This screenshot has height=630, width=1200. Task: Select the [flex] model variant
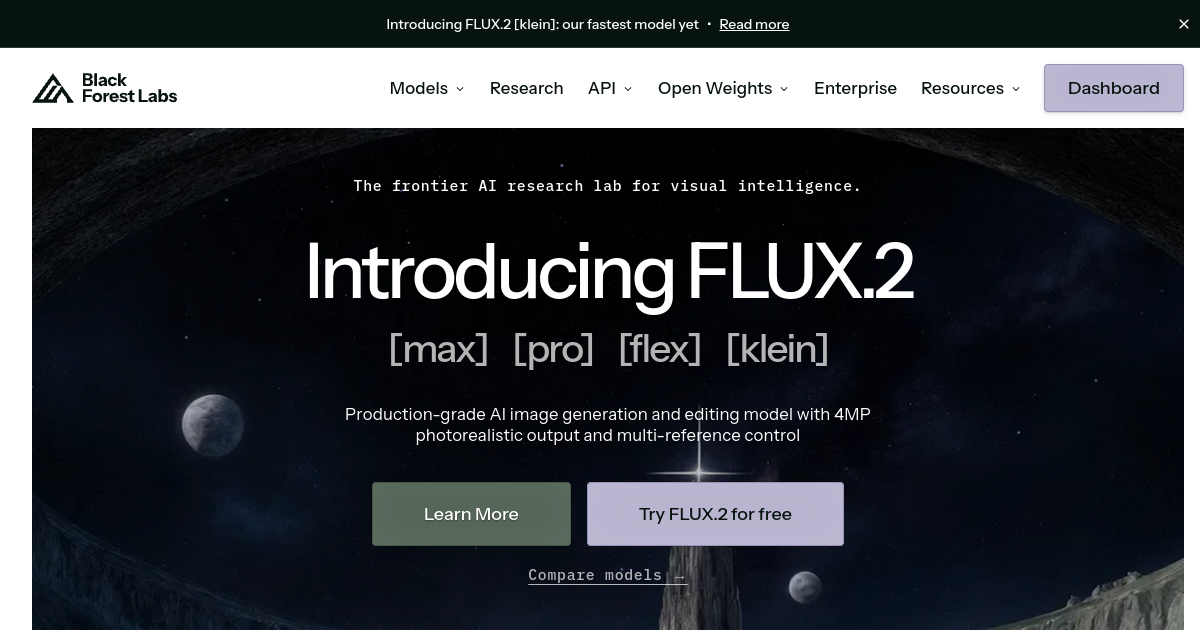point(659,349)
